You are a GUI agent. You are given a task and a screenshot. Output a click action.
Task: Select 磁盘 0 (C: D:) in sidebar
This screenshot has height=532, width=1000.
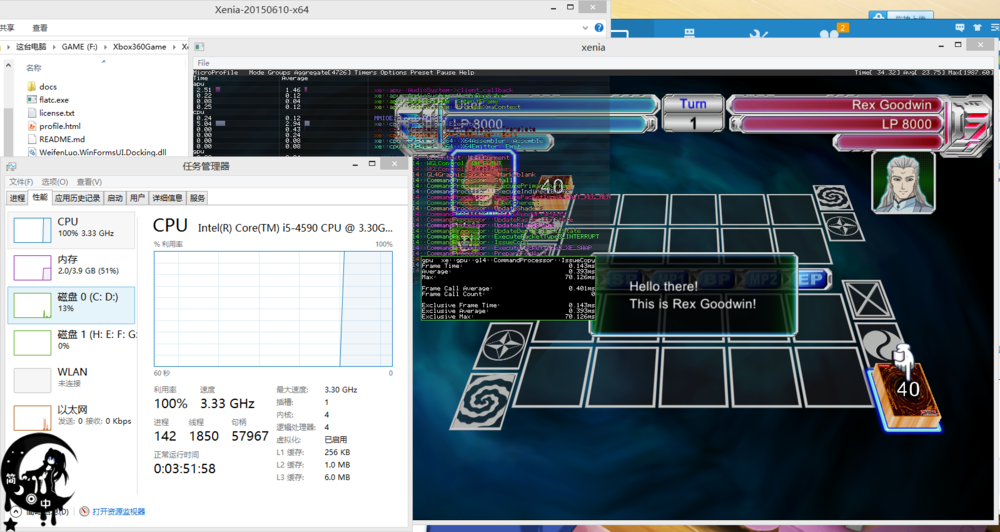point(71,305)
